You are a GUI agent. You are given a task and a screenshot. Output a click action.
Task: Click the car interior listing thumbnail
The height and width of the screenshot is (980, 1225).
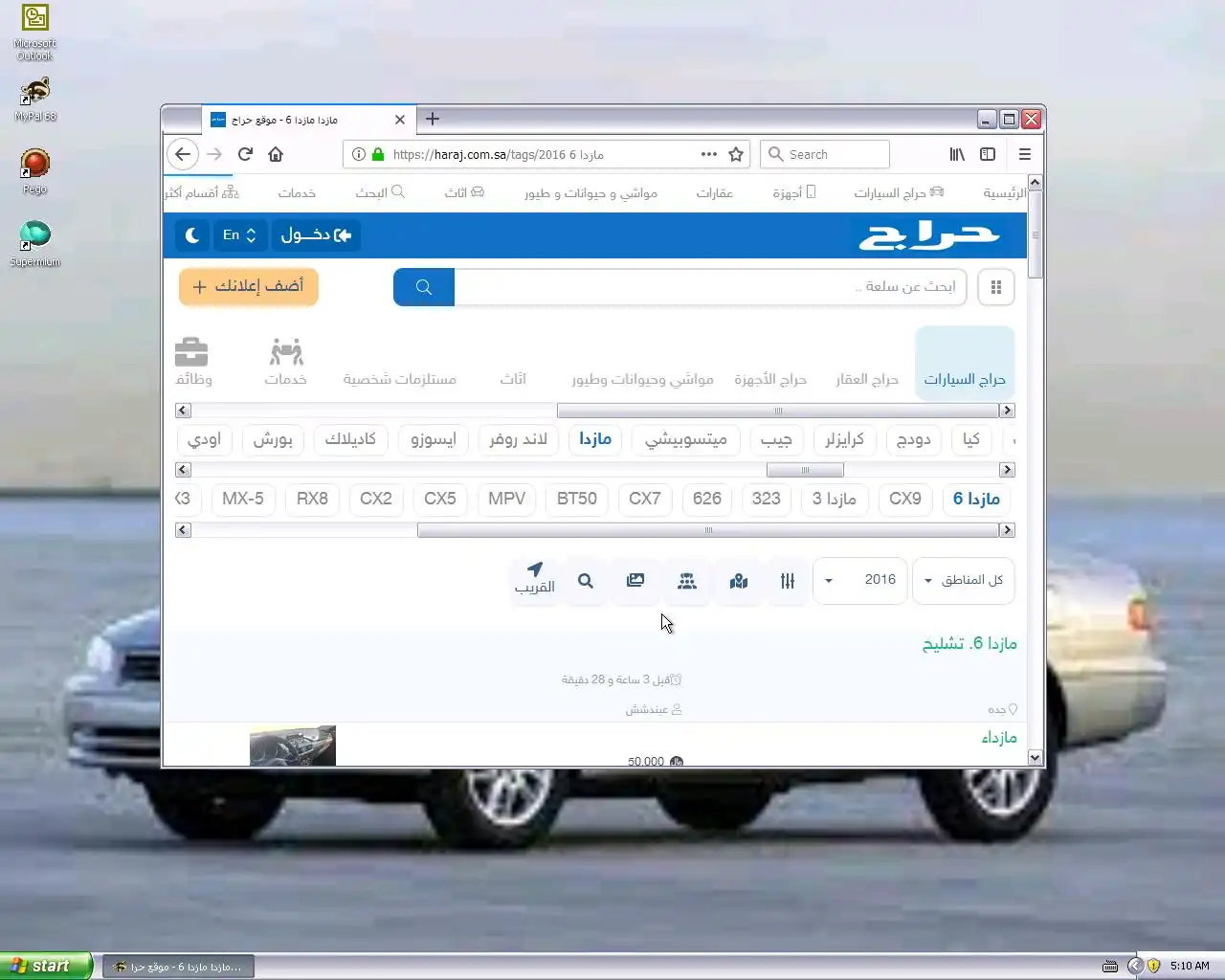point(293,746)
